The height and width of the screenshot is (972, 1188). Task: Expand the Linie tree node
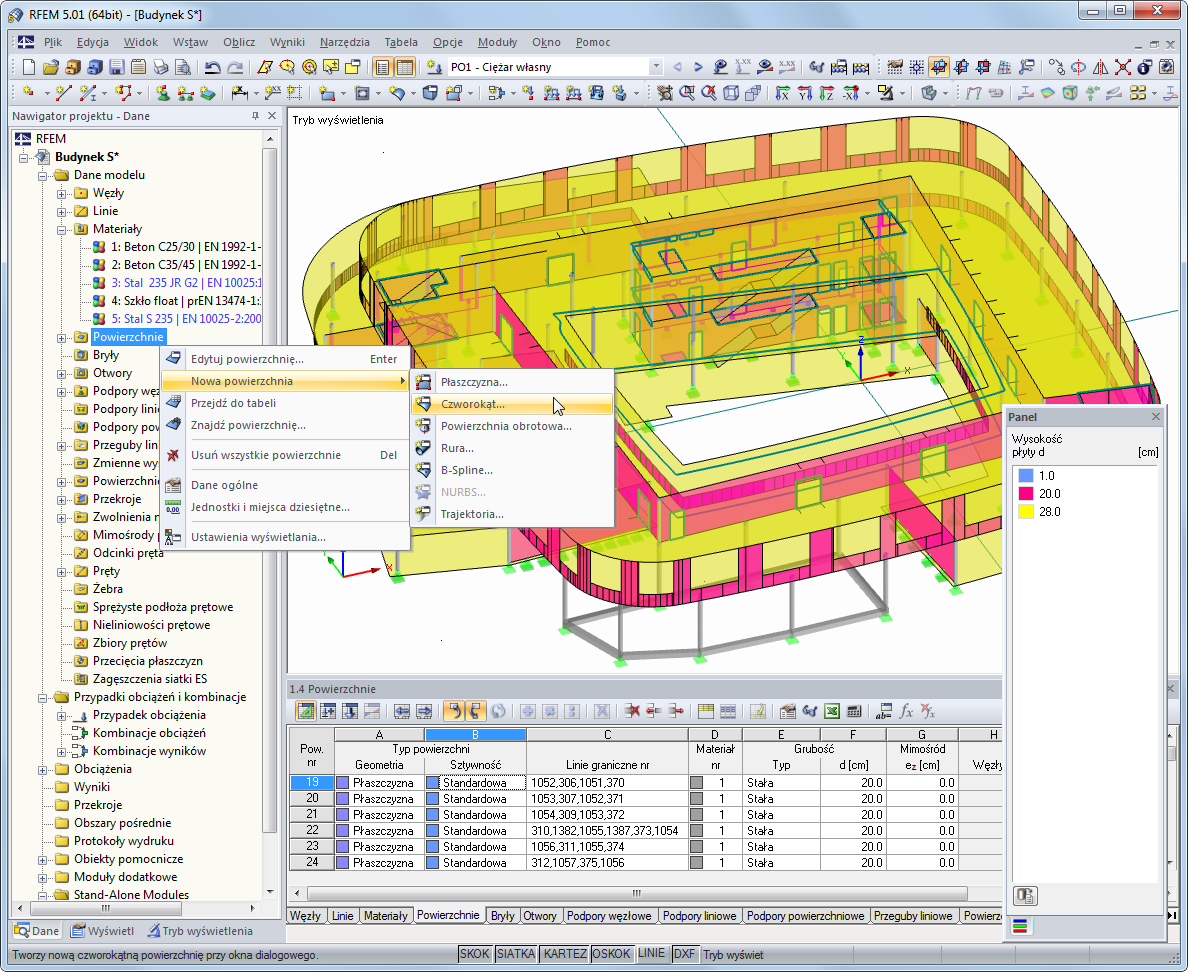coord(62,211)
